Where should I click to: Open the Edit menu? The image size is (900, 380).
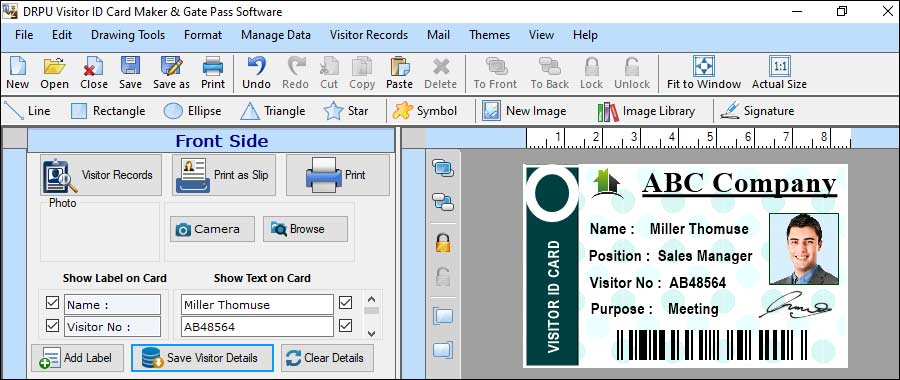click(62, 35)
